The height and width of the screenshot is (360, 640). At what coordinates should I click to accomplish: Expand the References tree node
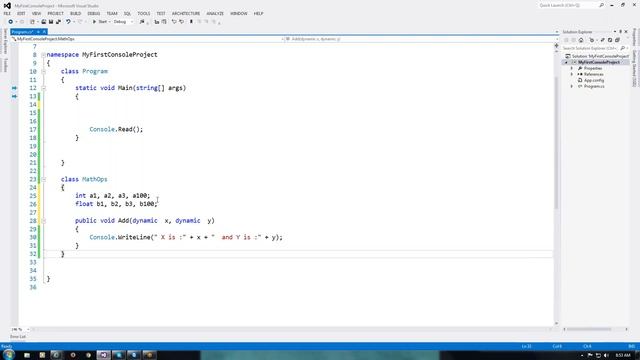click(x=572, y=74)
